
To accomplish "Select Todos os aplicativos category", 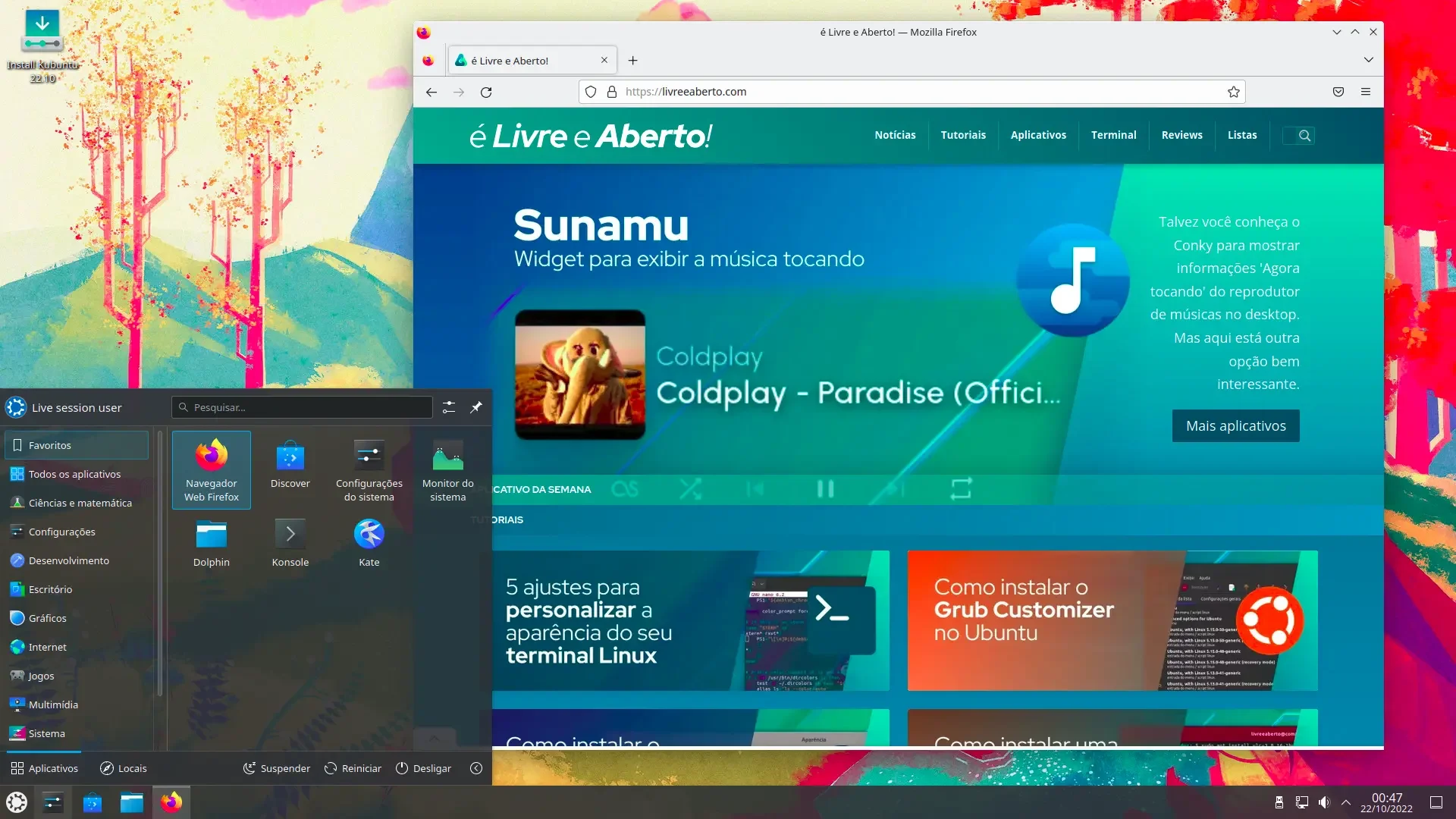I will 77,474.
